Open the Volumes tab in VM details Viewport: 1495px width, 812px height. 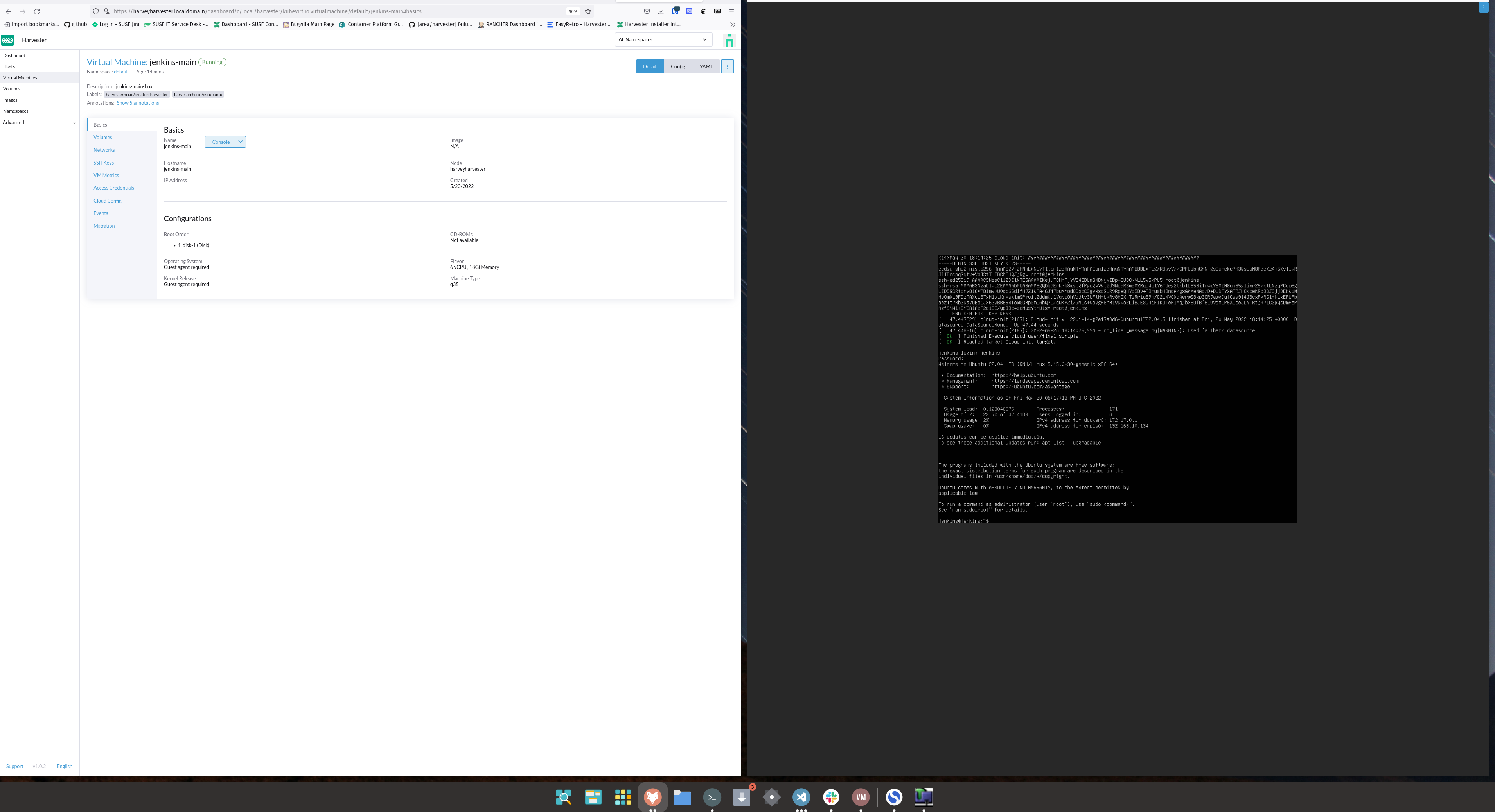pos(103,138)
